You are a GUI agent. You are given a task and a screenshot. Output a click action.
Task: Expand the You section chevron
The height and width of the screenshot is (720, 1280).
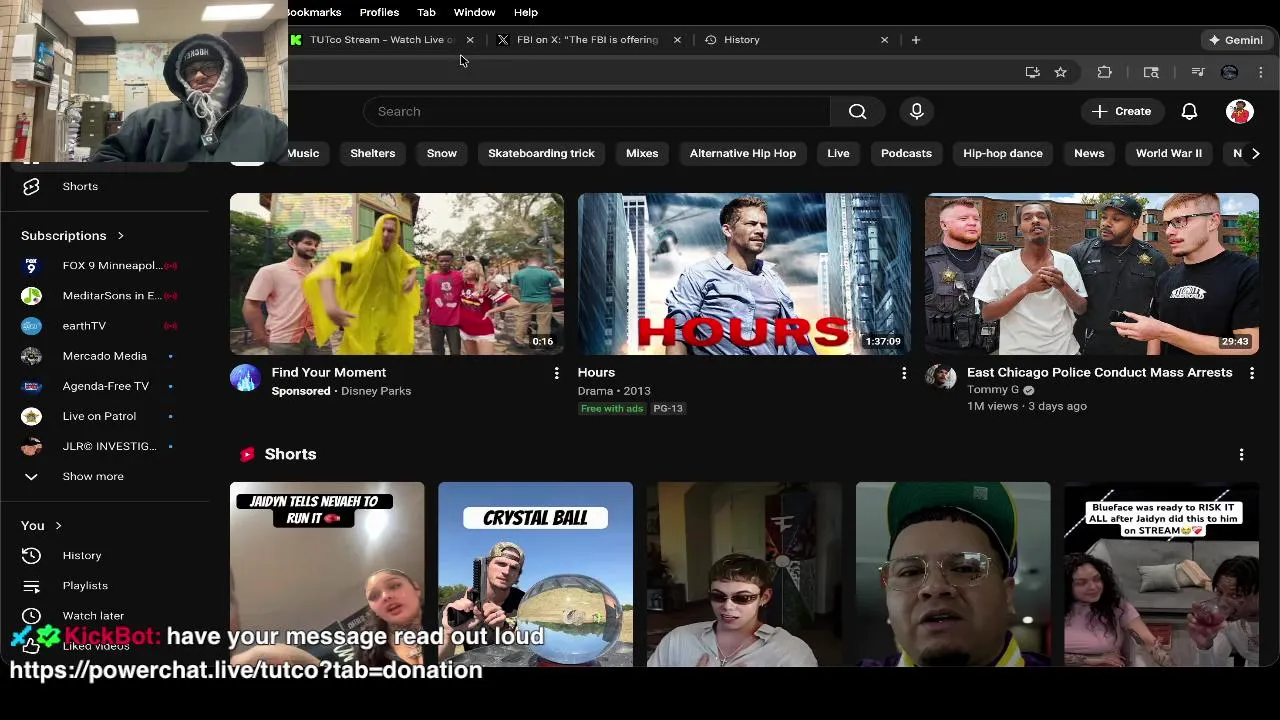tap(58, 526)
